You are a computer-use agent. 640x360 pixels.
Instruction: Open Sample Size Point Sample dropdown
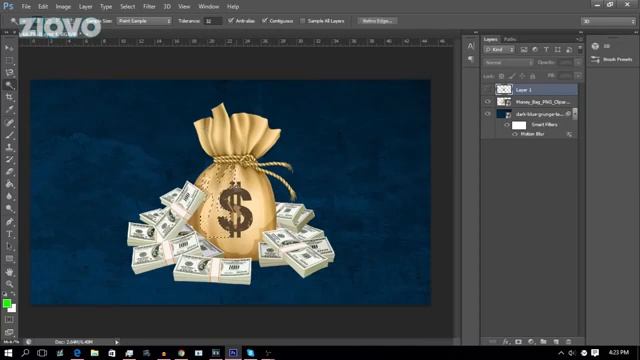144,20
